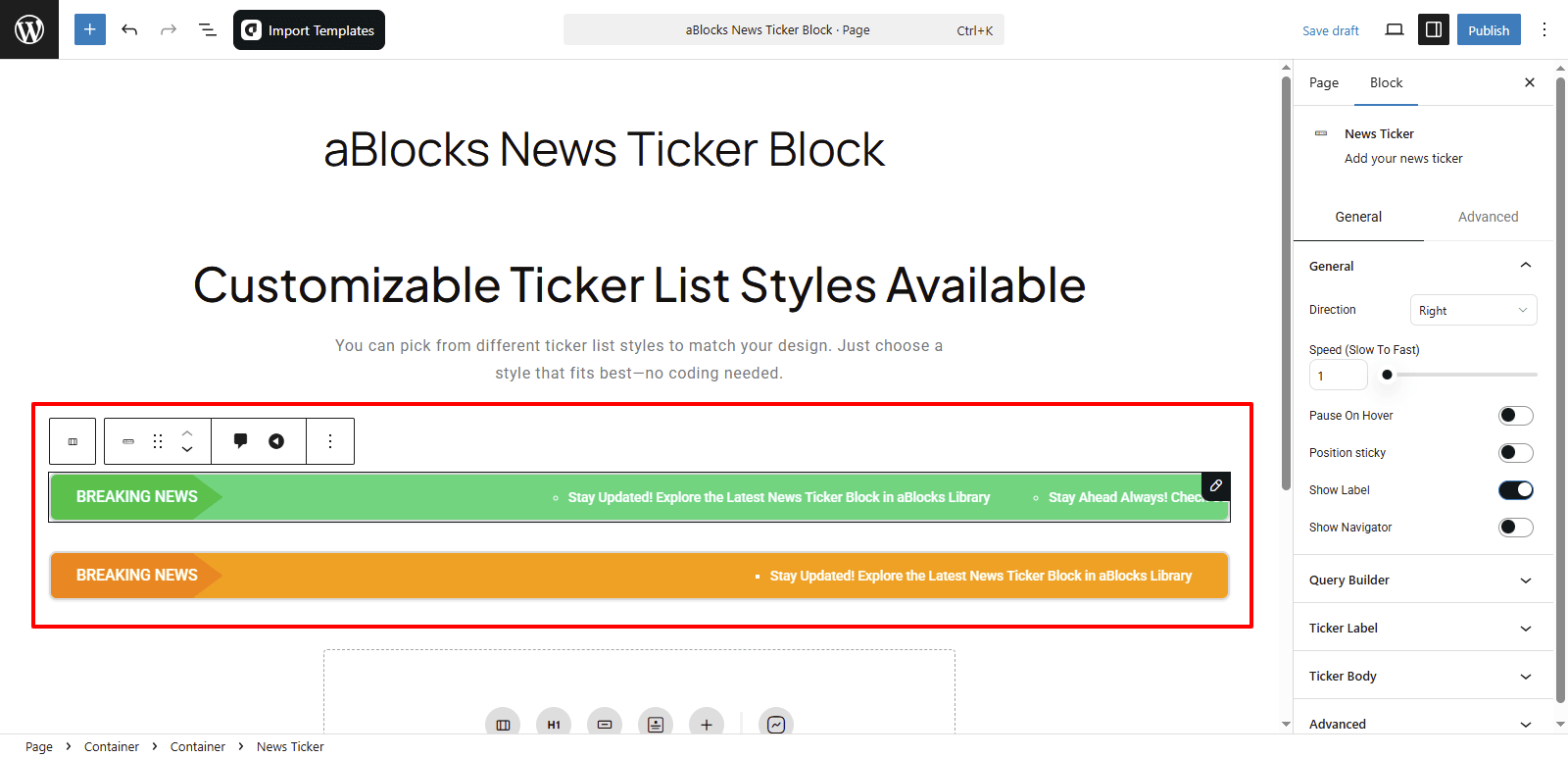Open the page preview device icon

click(x=1395, y=29)
